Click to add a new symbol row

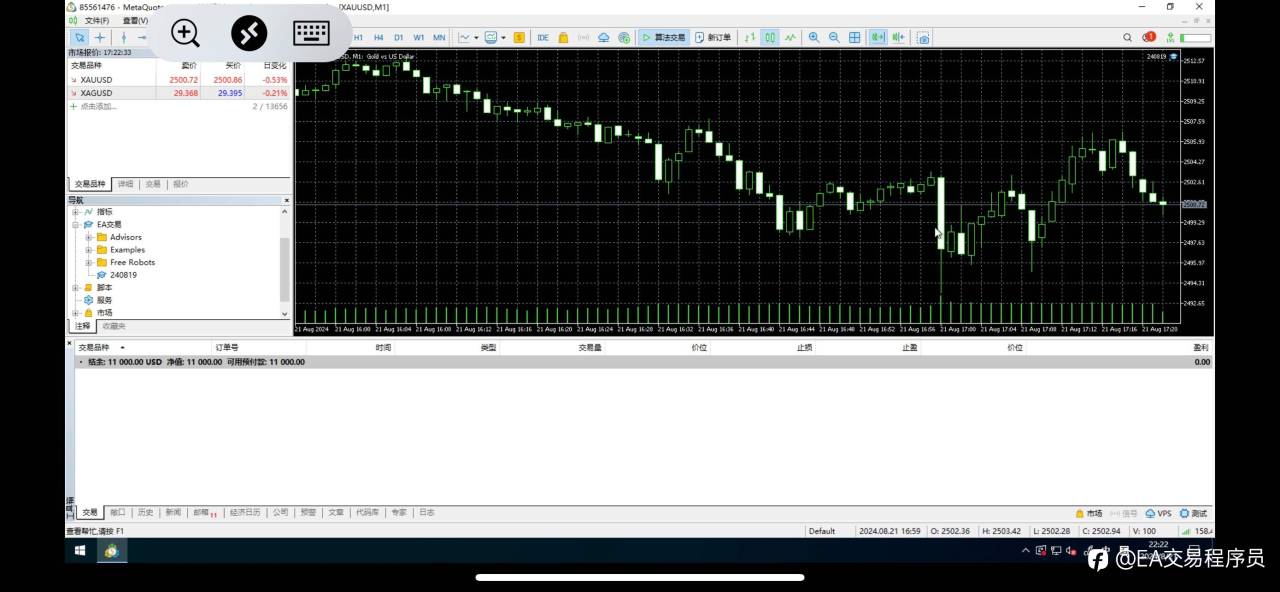tap(179, 106)
